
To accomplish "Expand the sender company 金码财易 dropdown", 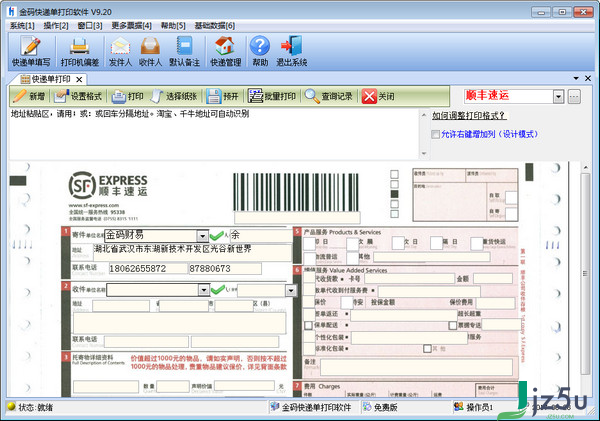I will [202, 235].
